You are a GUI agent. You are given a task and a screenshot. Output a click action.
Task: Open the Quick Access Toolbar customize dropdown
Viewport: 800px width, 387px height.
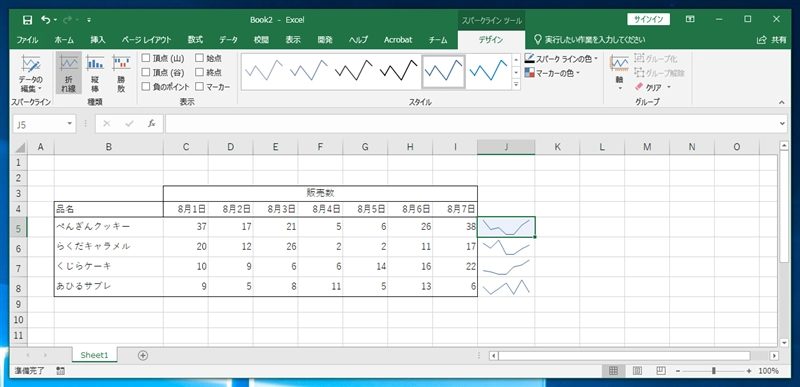tap(89, 20)
